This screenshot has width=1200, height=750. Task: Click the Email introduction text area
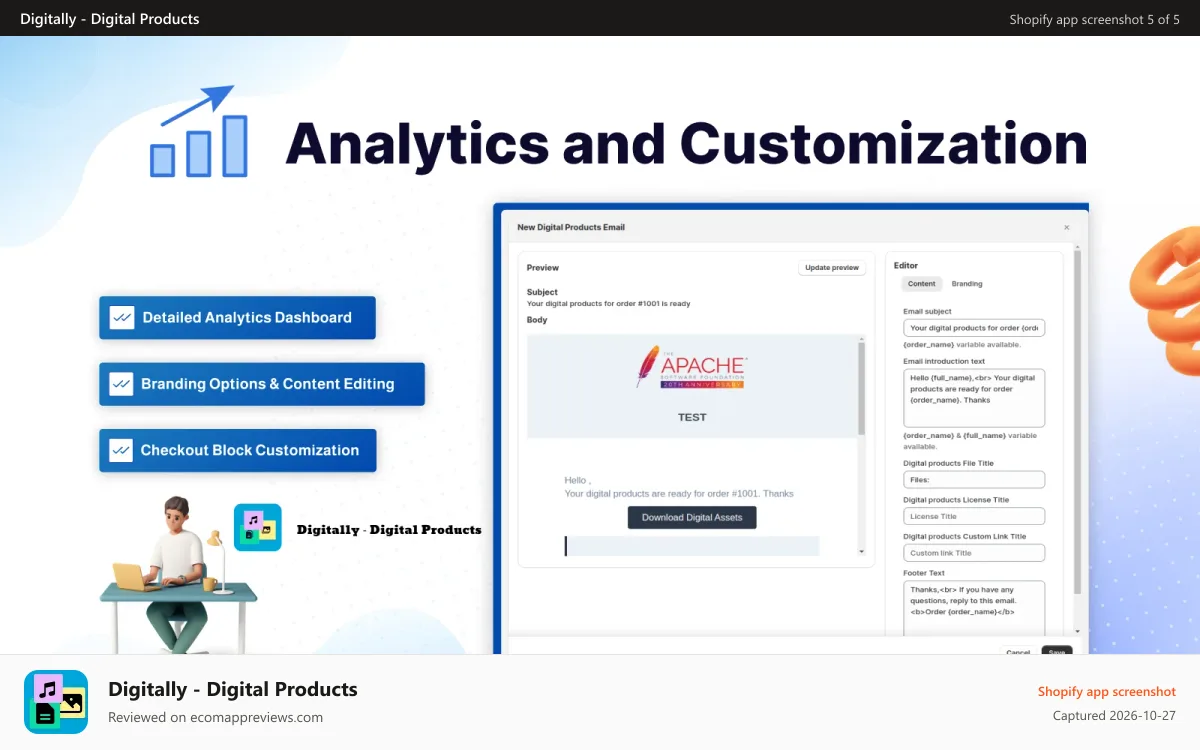(x=974, y=398)
